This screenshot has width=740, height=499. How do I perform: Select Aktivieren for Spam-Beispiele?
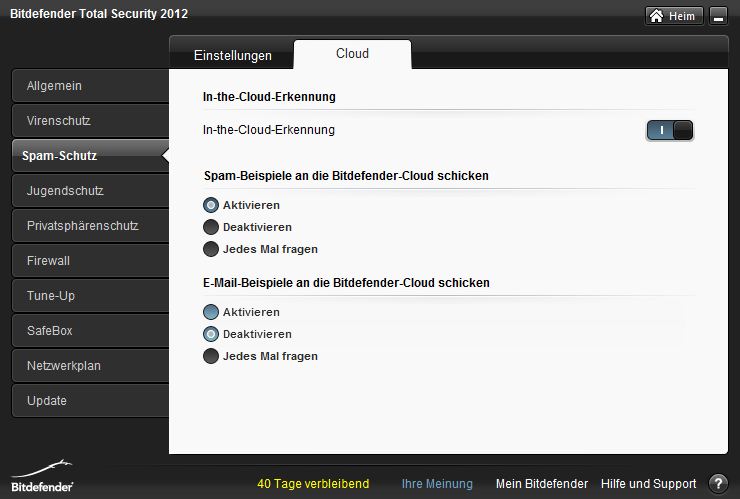(211, 205)
